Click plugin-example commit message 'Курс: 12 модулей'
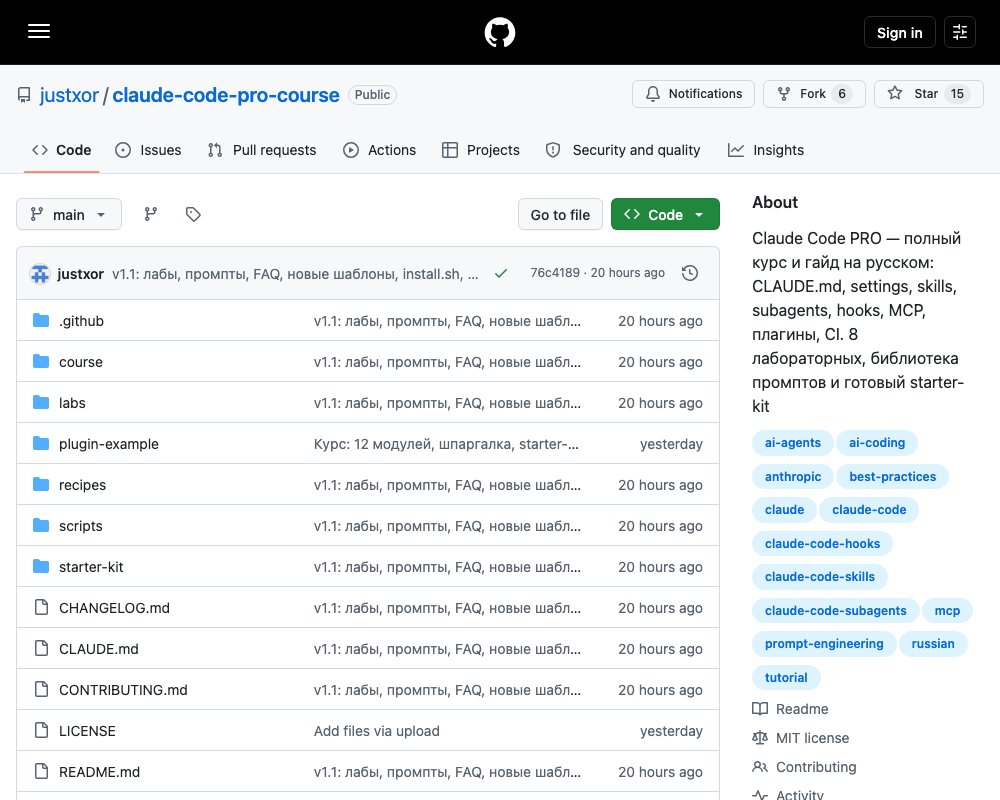1000x800 pixels. tap(446, 444)
